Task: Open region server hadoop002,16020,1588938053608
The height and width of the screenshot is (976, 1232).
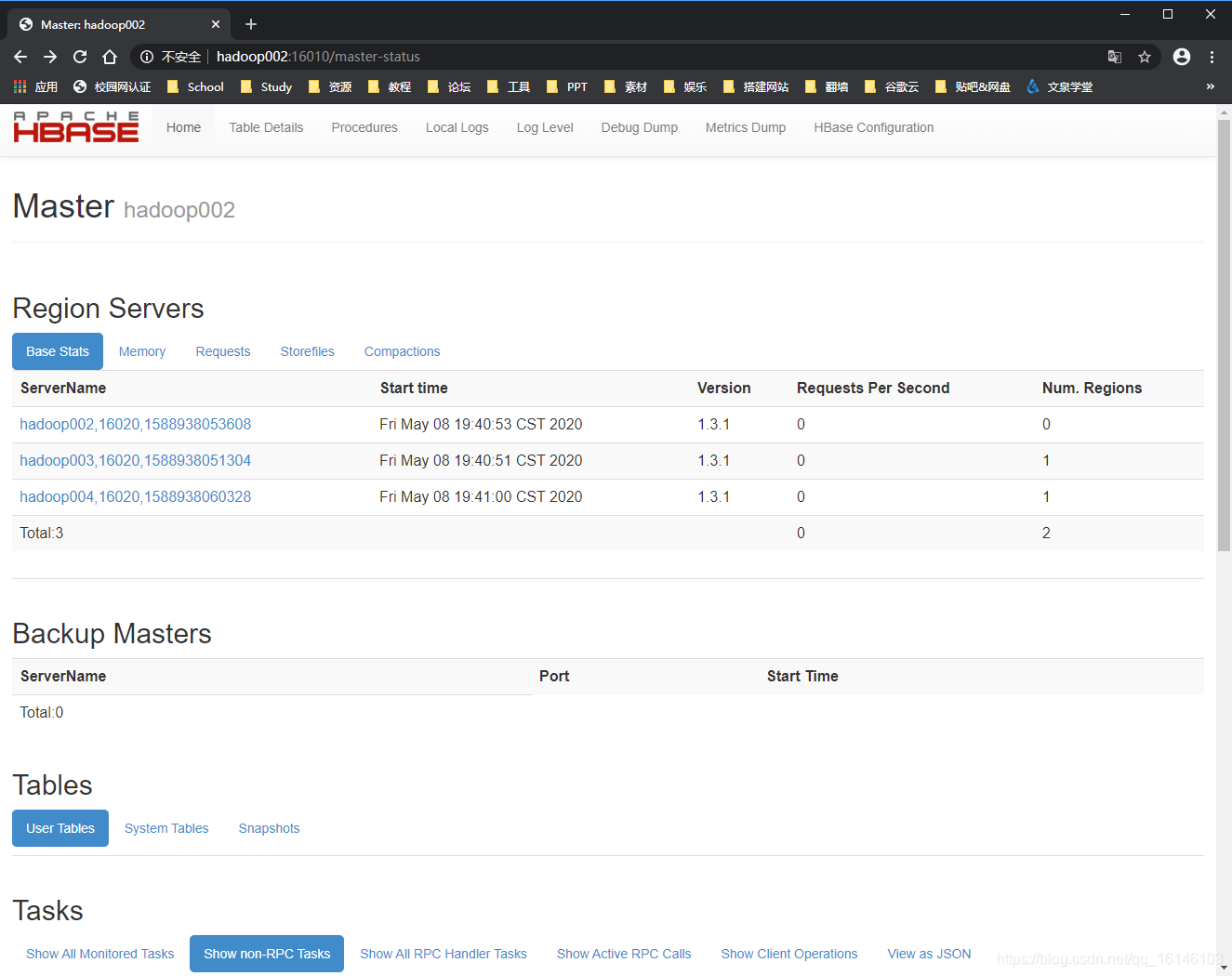Action: pyautogui.click(x=136, y=424)
